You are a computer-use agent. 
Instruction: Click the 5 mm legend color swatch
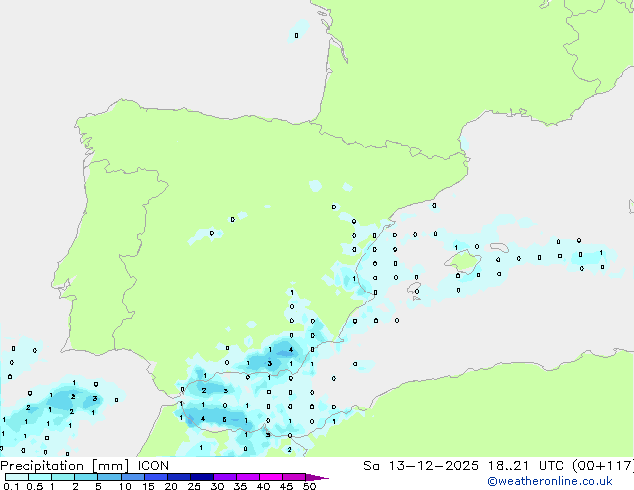click(x=109, y=477)
